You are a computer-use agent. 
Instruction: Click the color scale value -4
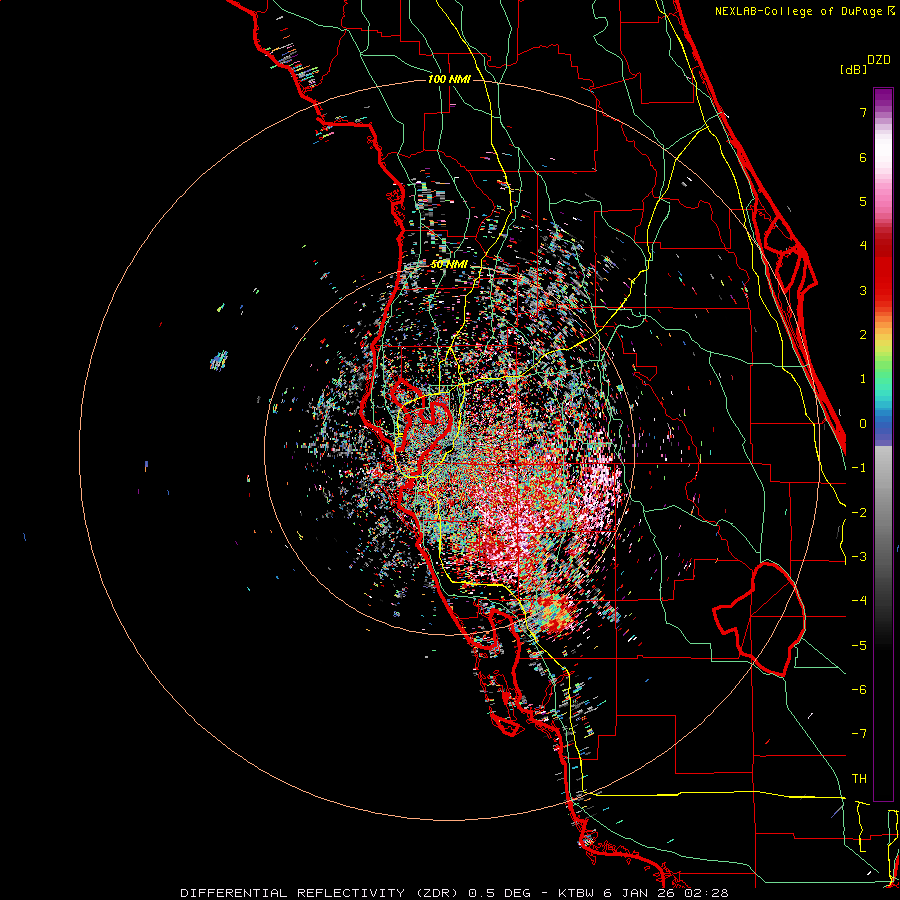(x=859, y=601)
